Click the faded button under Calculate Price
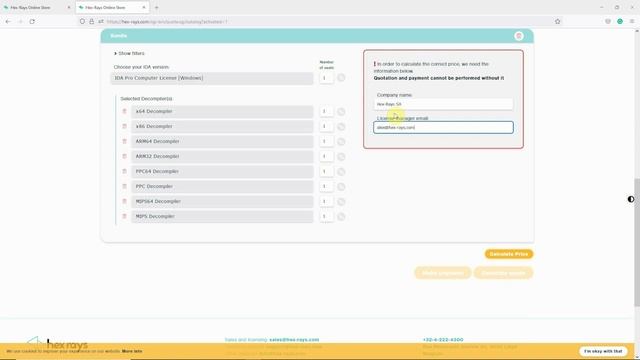640x360 pixels. pos(503,273)
